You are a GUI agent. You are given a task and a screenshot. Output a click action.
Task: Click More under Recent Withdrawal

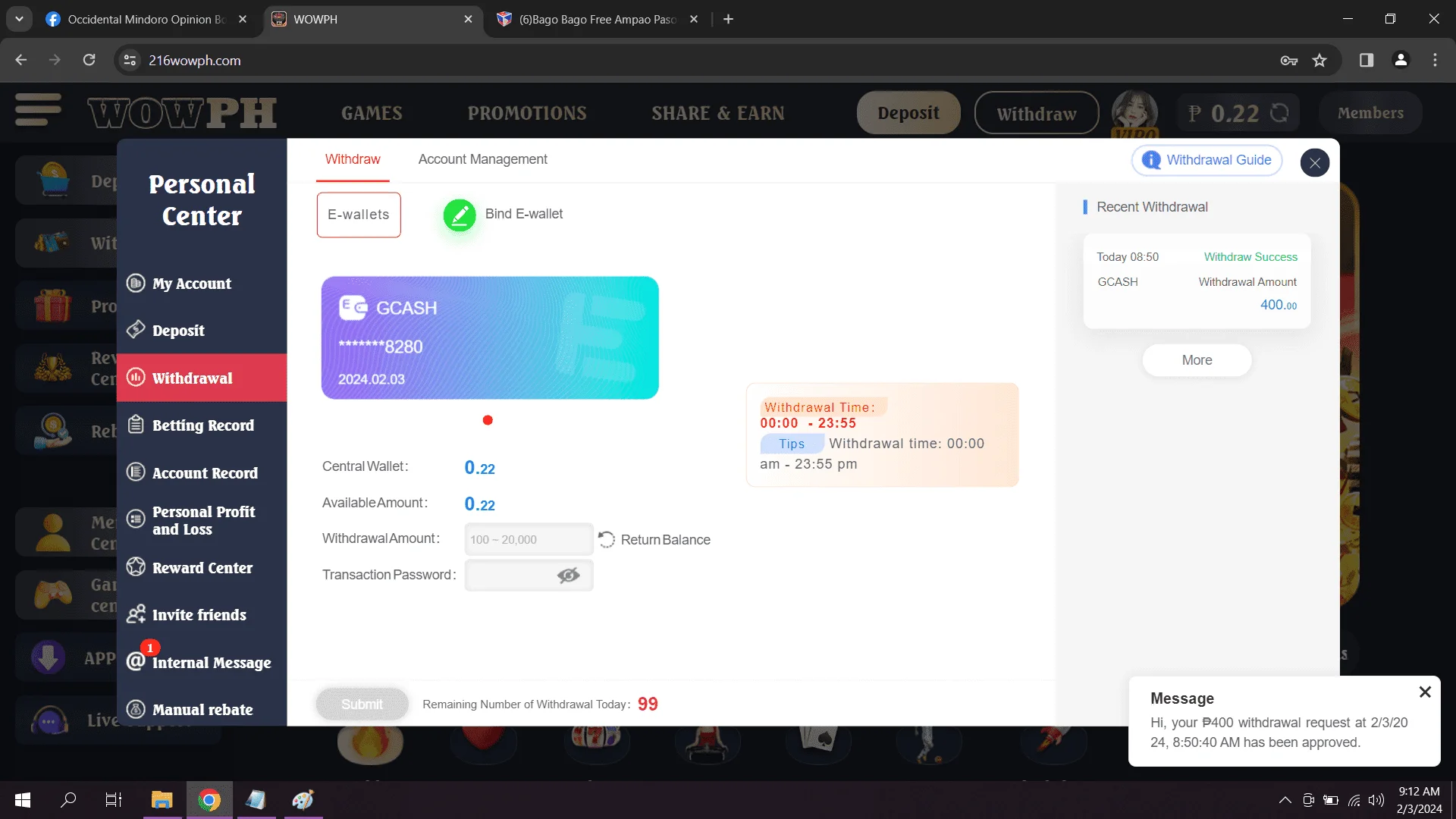pos(1197,360)
